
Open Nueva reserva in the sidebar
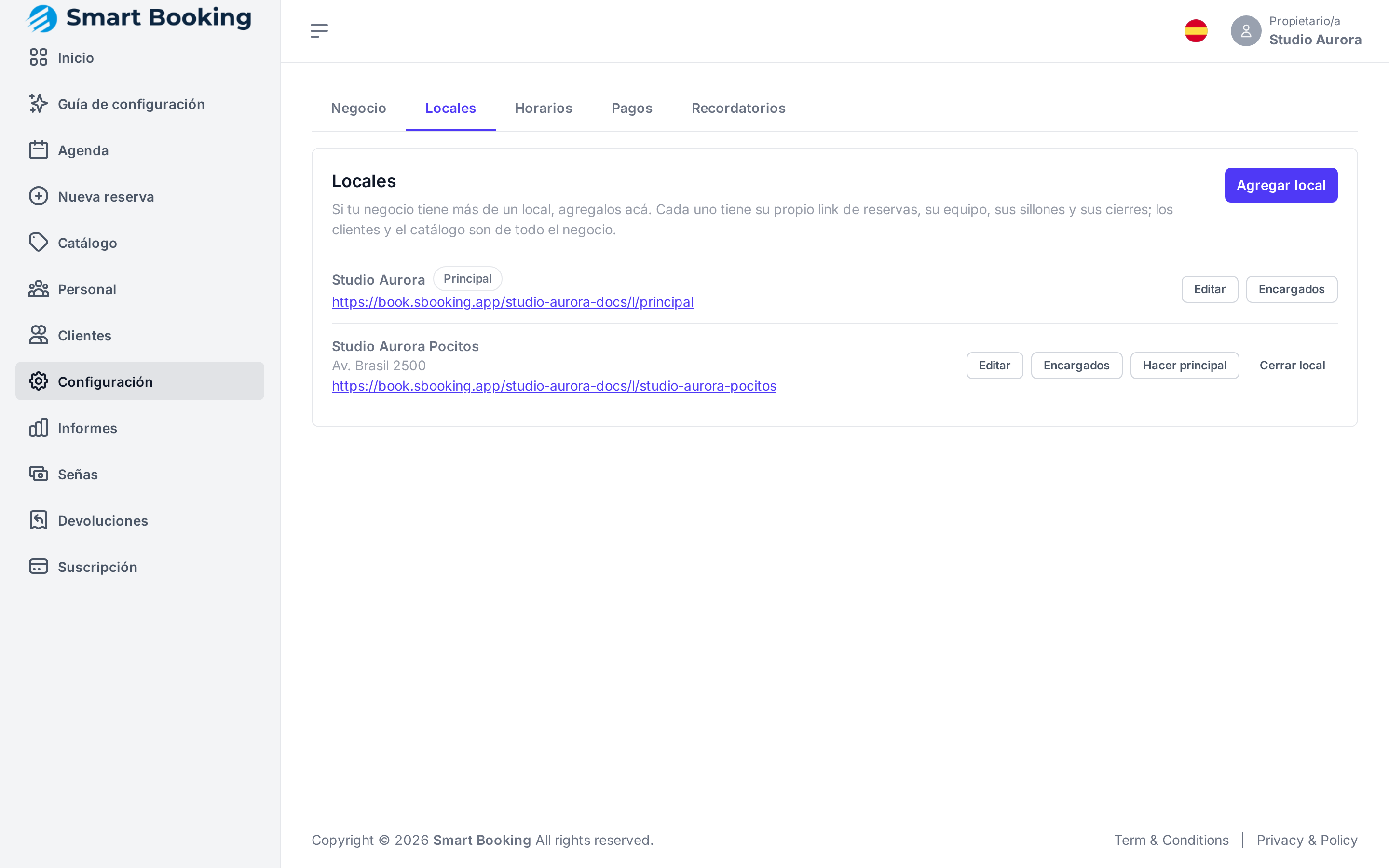[x=139, y=196]
